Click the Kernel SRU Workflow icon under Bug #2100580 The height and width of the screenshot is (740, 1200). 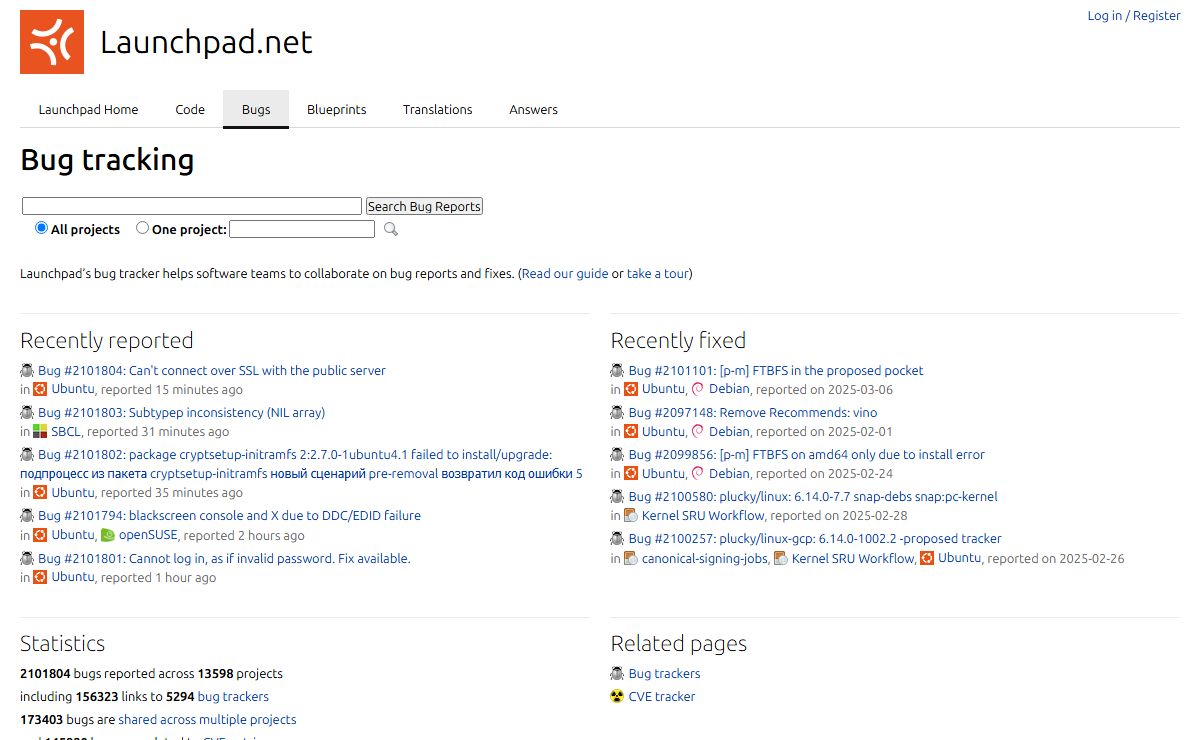click(x=631, y=516)
